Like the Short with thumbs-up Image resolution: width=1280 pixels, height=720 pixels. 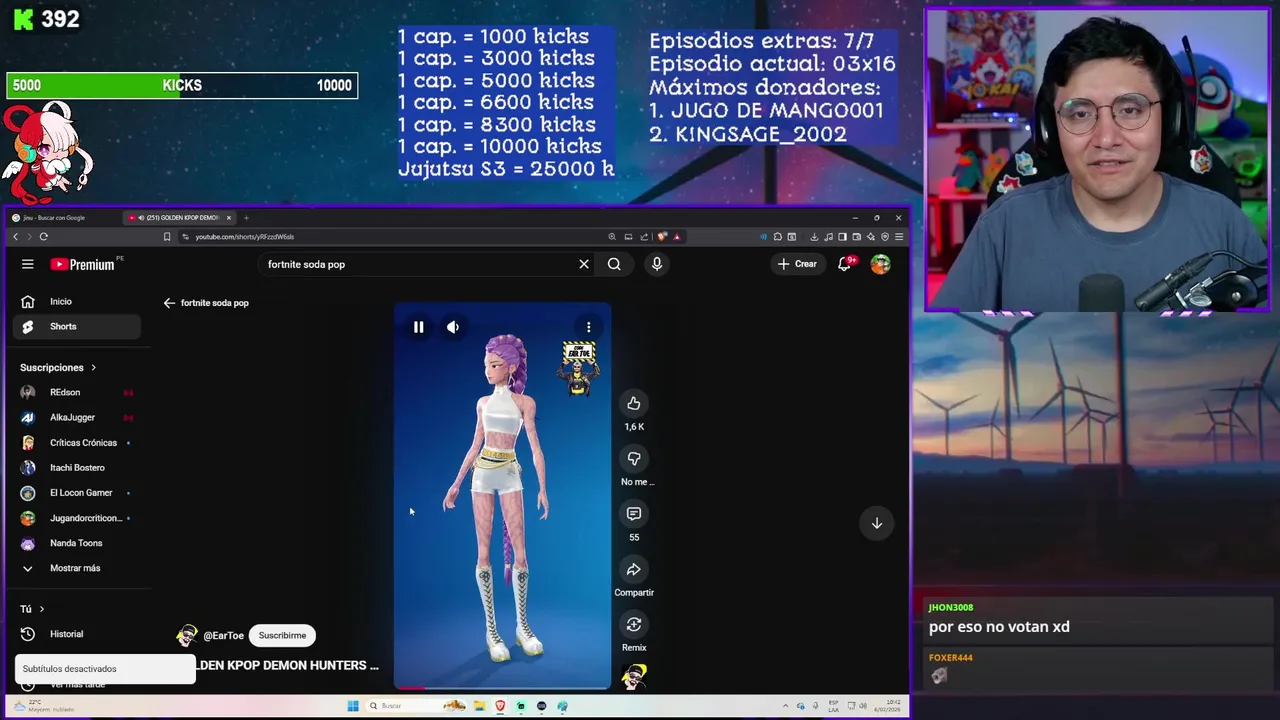(x=634, y=403)
